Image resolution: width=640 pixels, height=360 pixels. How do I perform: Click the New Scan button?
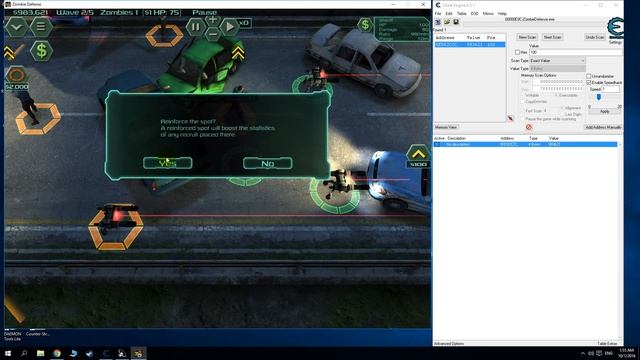click(x=527, y=37)
